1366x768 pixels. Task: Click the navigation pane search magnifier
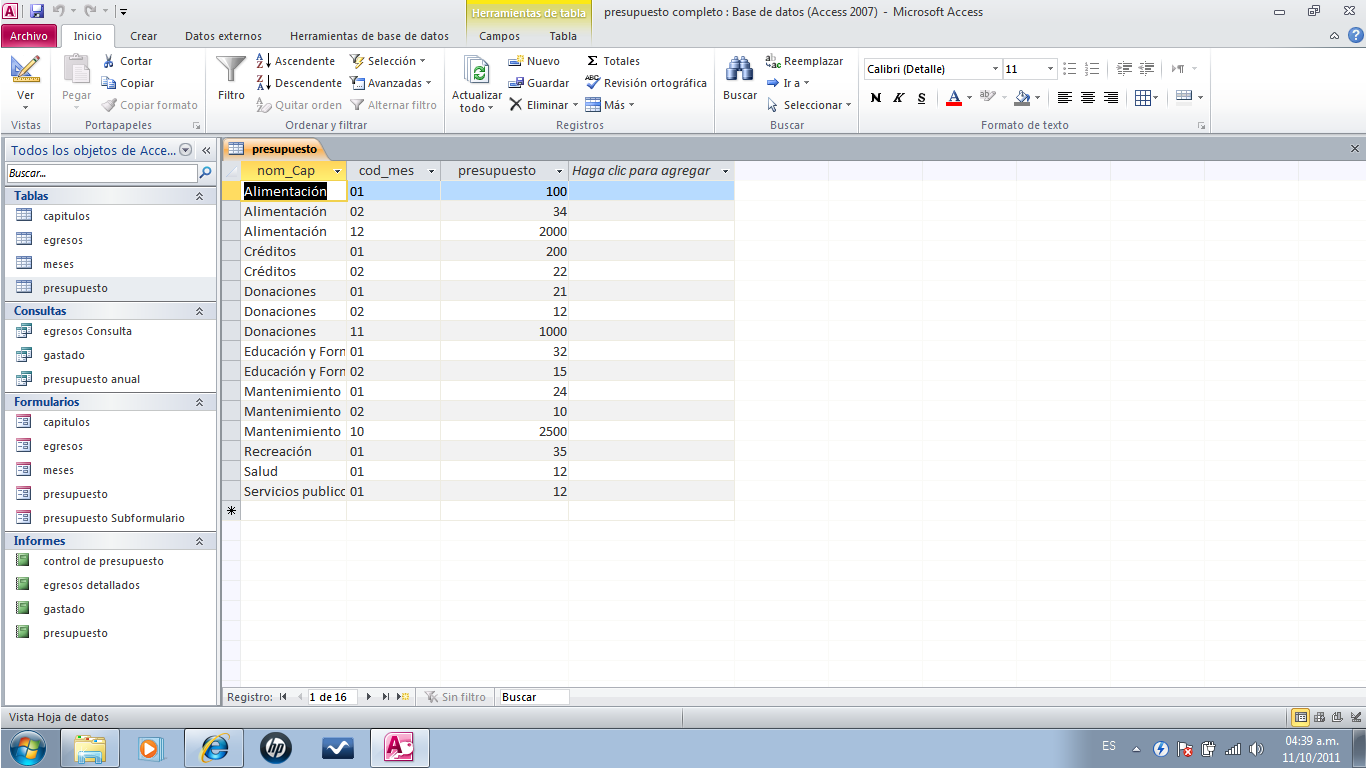tap(206, 173)
